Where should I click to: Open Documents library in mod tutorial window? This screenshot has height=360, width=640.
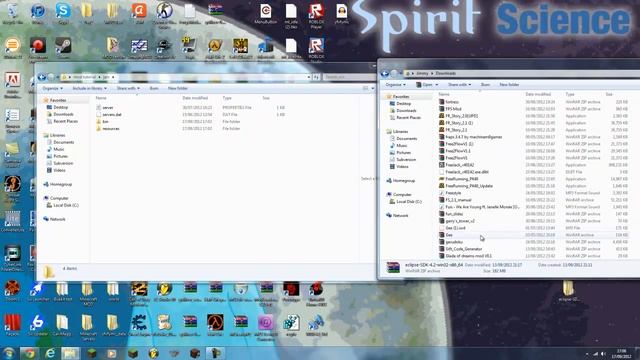(x=64, y=142)
